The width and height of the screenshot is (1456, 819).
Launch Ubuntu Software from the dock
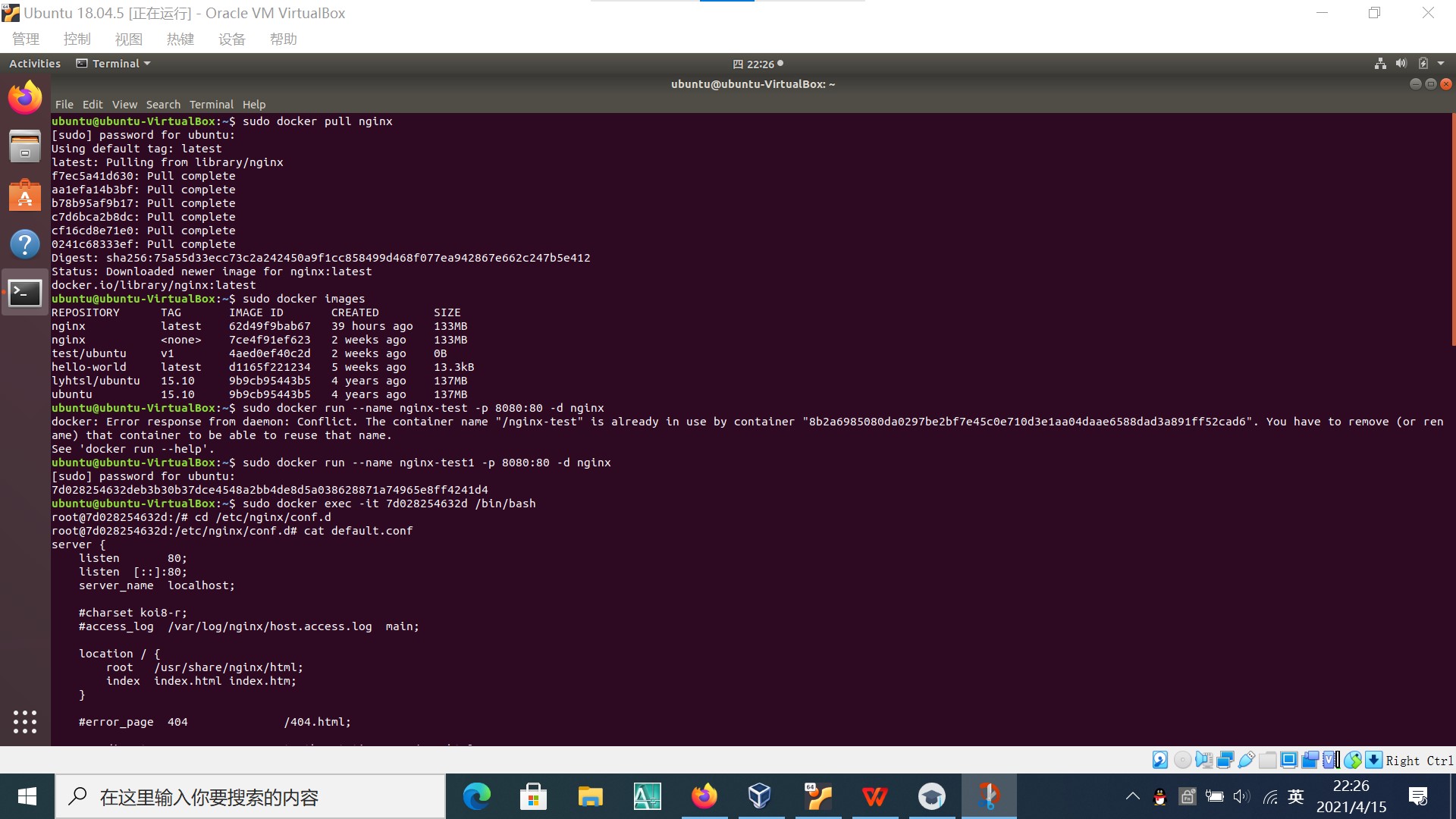[25, 196]
